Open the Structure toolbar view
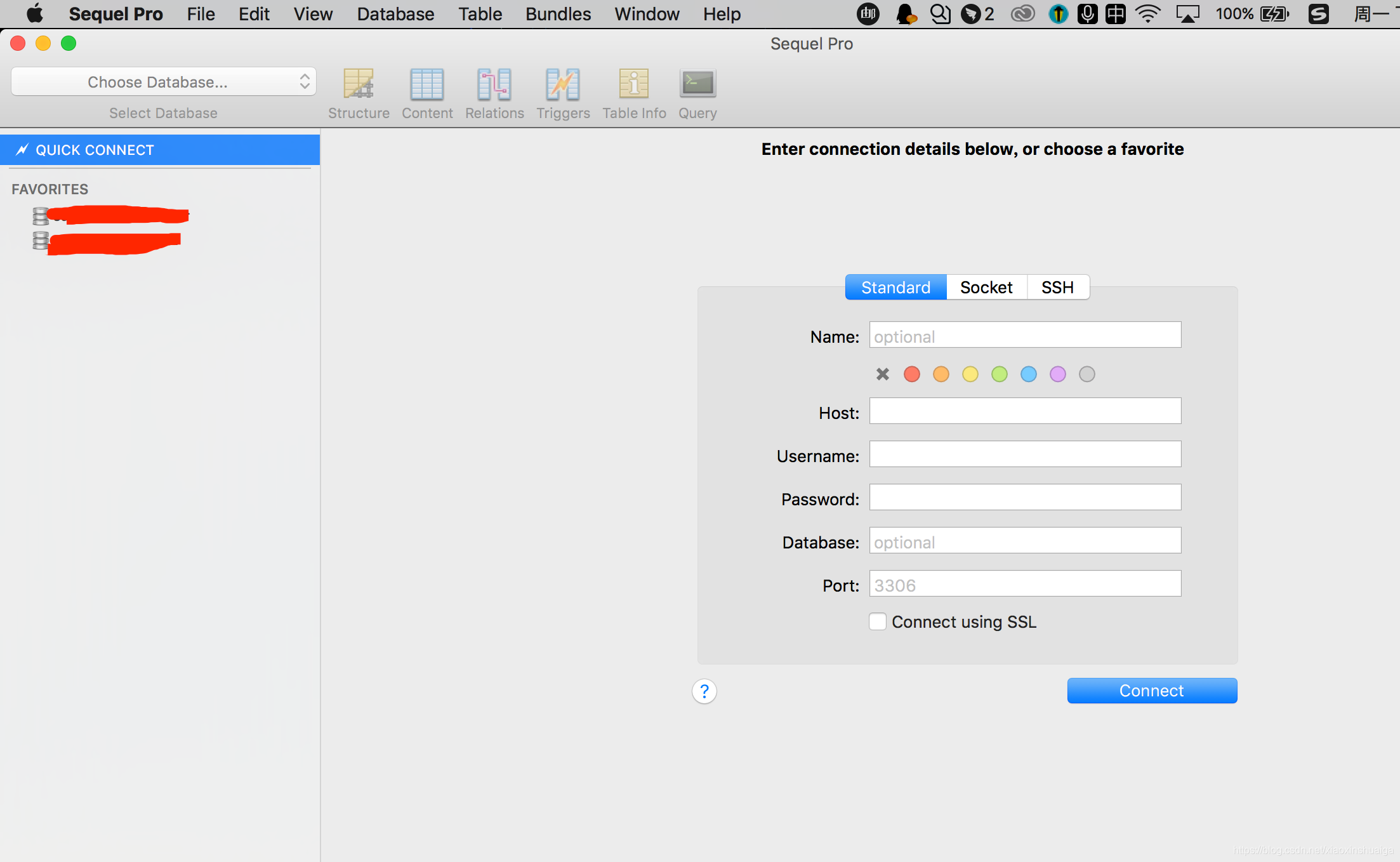 click(359, 84)
